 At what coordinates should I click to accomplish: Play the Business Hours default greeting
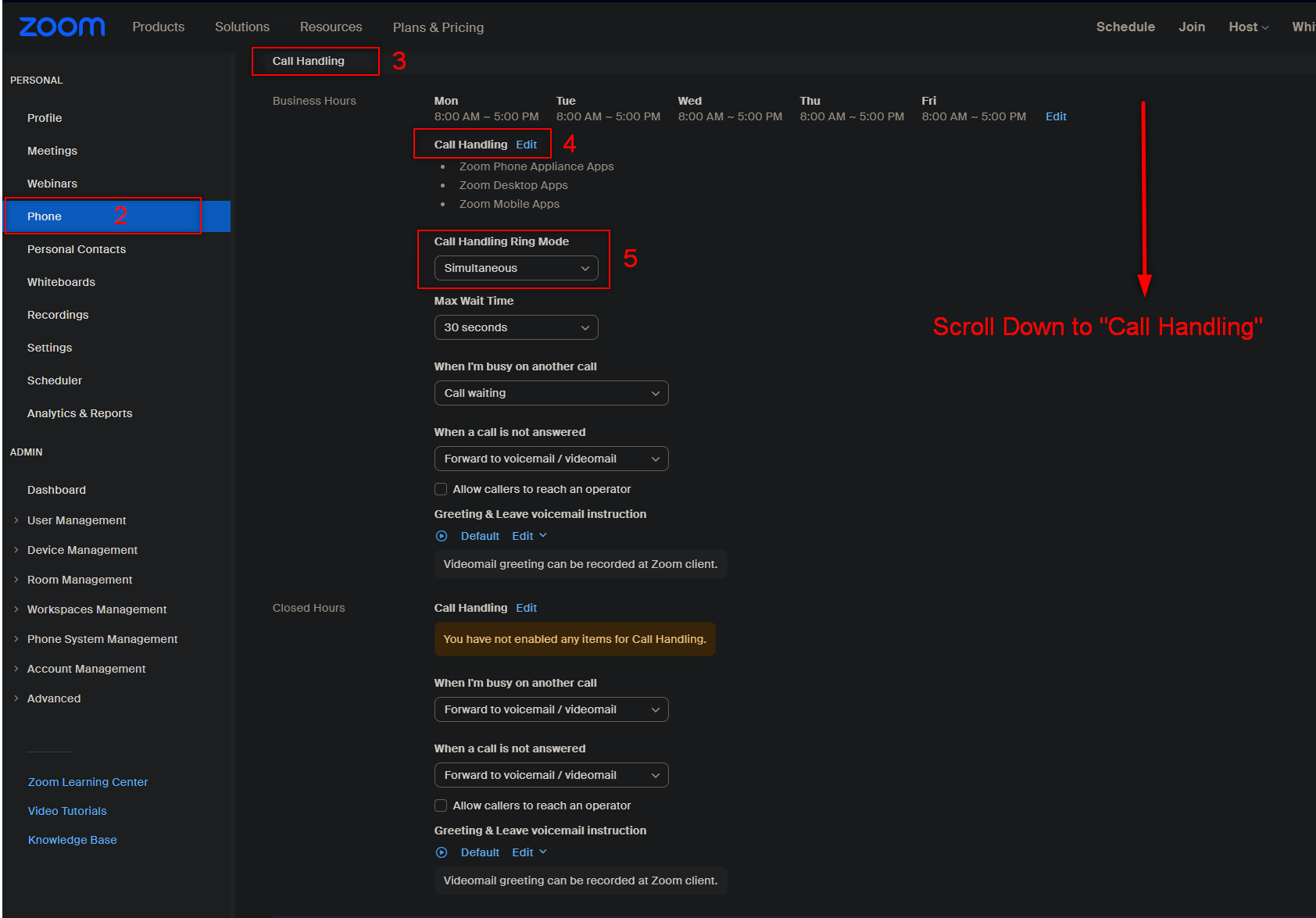point(442,536)
